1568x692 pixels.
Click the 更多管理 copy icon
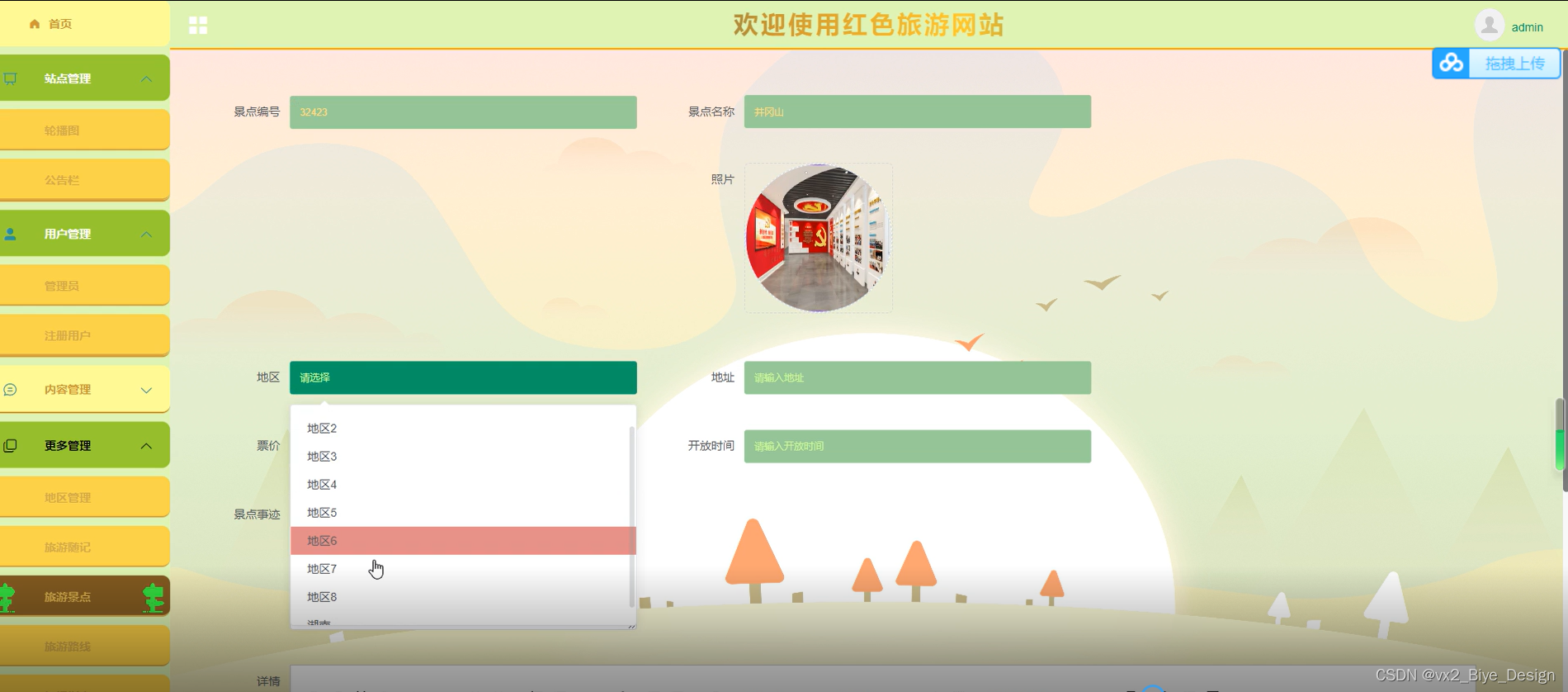(x=10, y=445)
